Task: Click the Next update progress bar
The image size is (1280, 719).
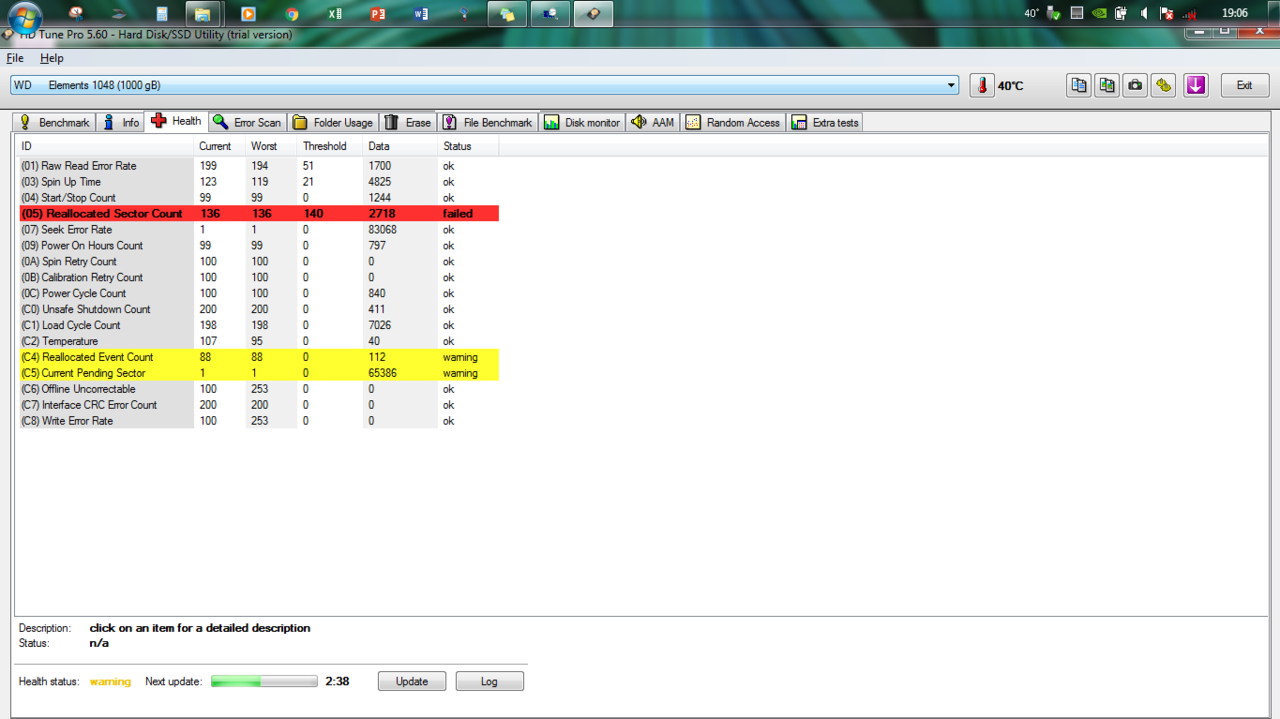Action: [265, 681]
